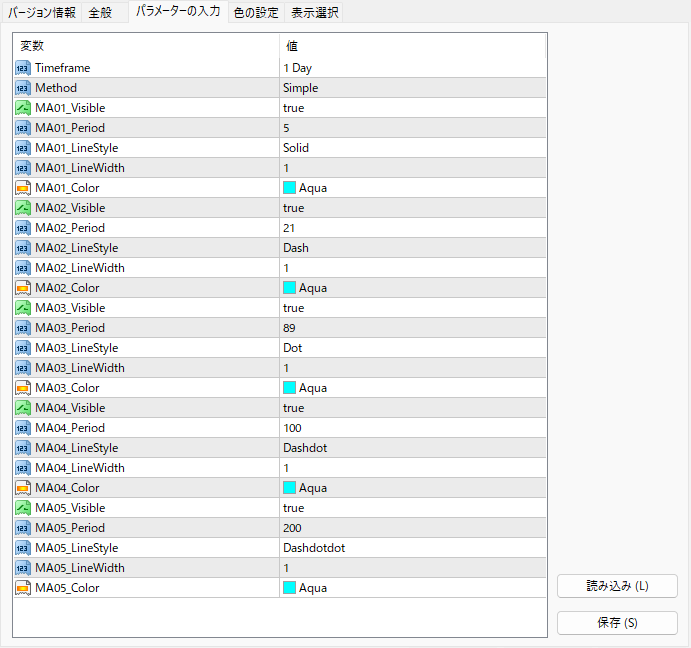Screen dimensions: 691x648
Task: Switch to the 全般 tab
Action: pyautogui.click(x=100, y=13)
